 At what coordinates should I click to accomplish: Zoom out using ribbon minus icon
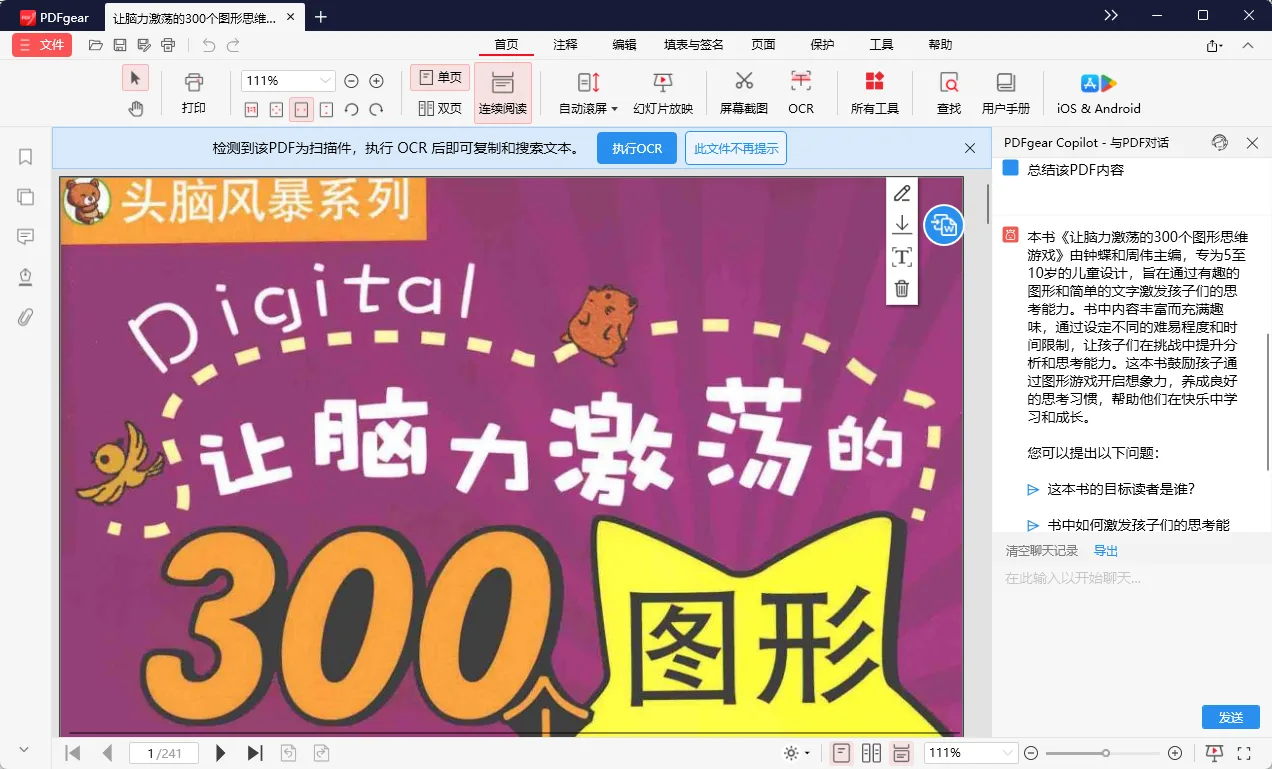pyautogui.click(x=352, y=81)
